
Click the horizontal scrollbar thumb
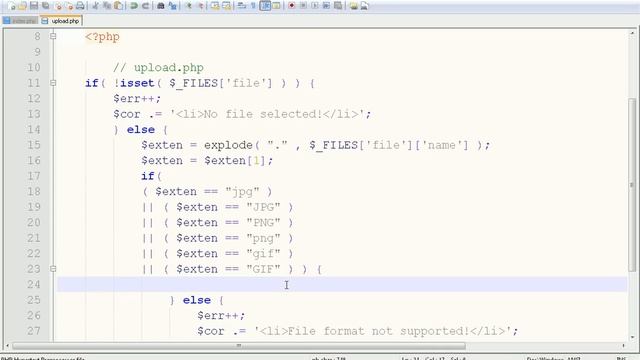click(239, 346)
